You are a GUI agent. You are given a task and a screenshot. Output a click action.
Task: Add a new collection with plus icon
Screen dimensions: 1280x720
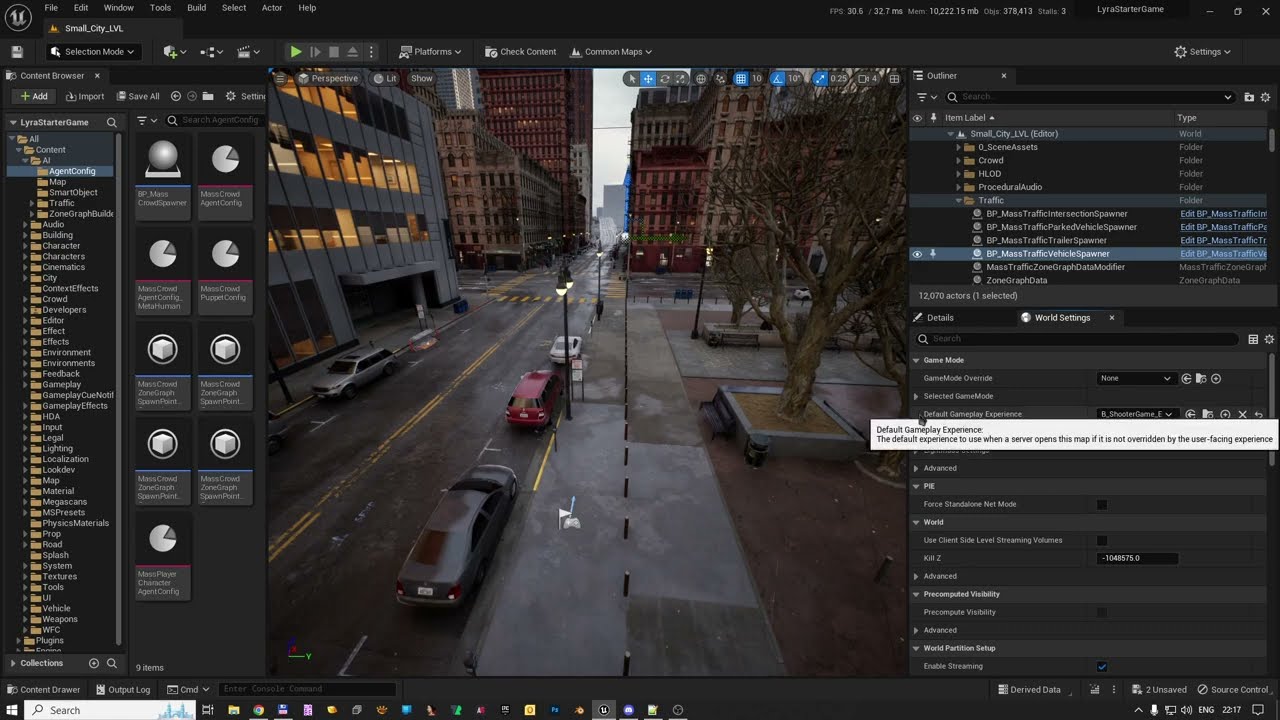(94, 663)
